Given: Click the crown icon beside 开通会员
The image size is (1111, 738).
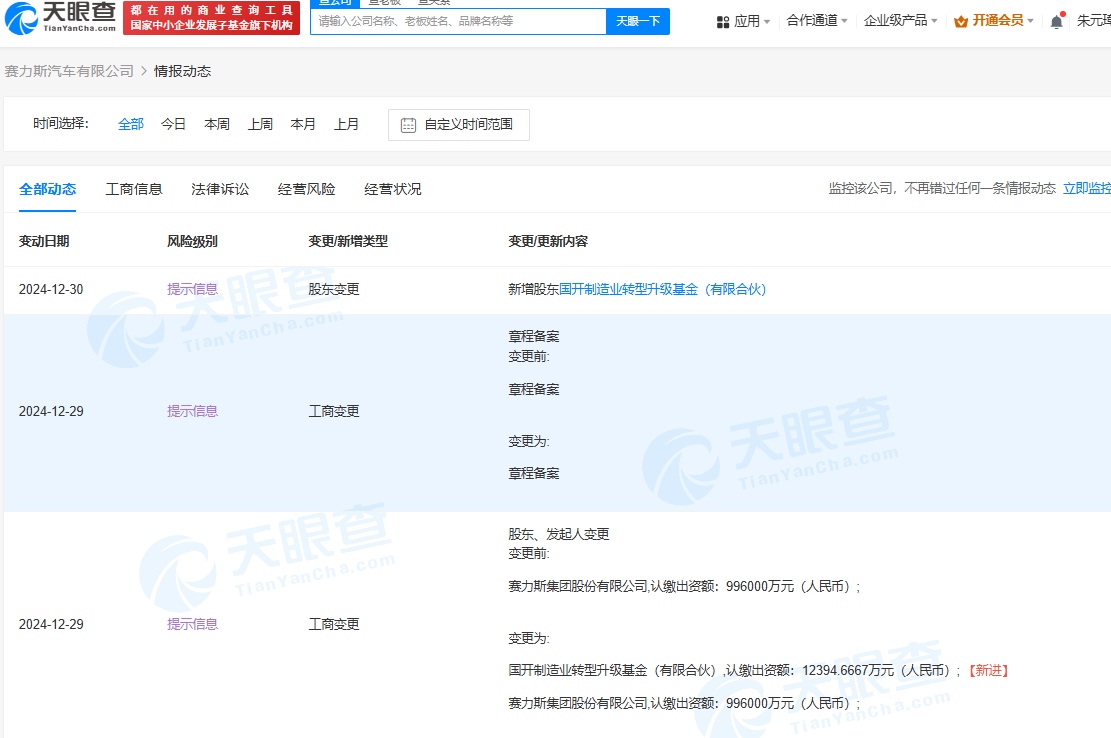Looking at the screenshot, I should (962, 19).
